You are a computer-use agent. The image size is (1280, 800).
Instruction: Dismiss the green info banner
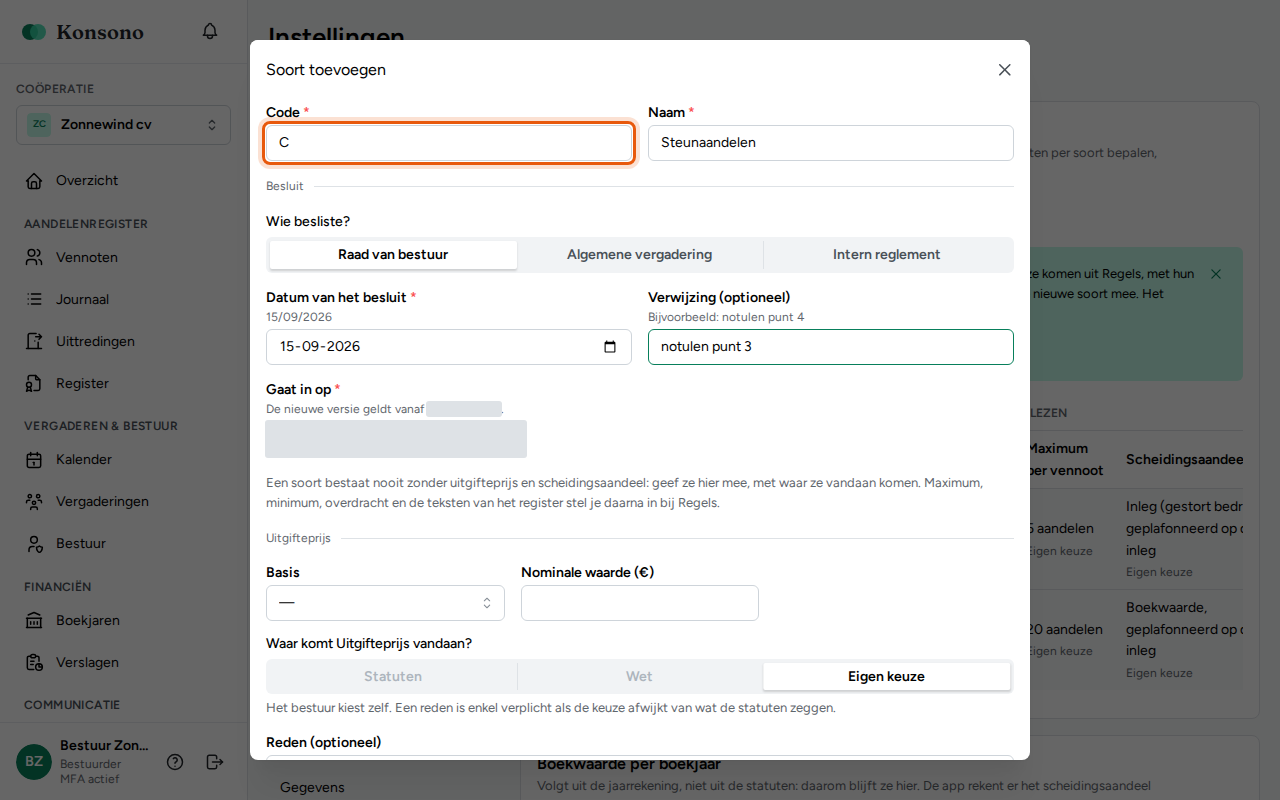pyautogui.click(x=1216, y=274)
